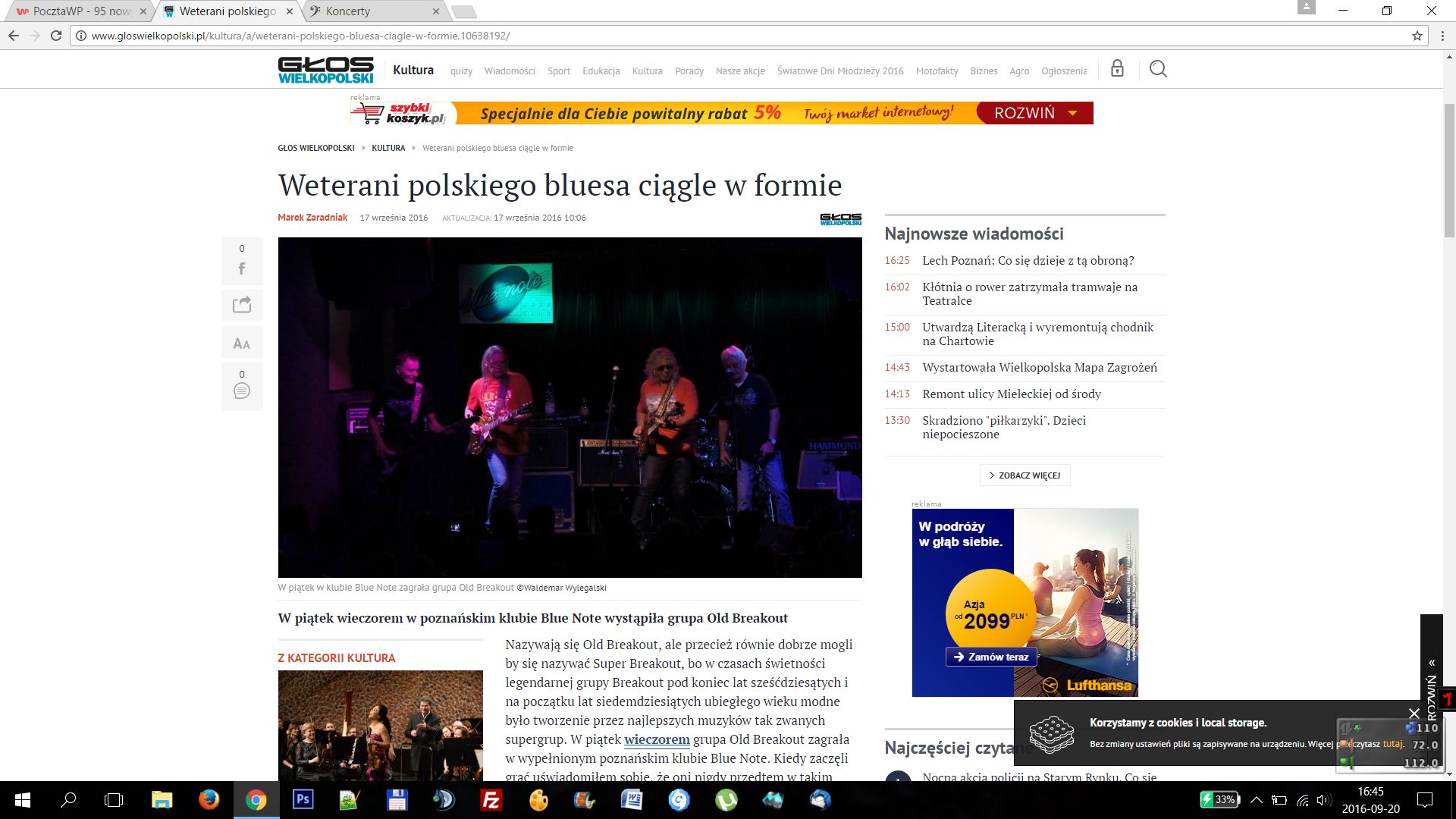The width and height of the screenshot is (1456, 819).
Task: Open the Wiadomości section
Action: (x=510, y=71)
